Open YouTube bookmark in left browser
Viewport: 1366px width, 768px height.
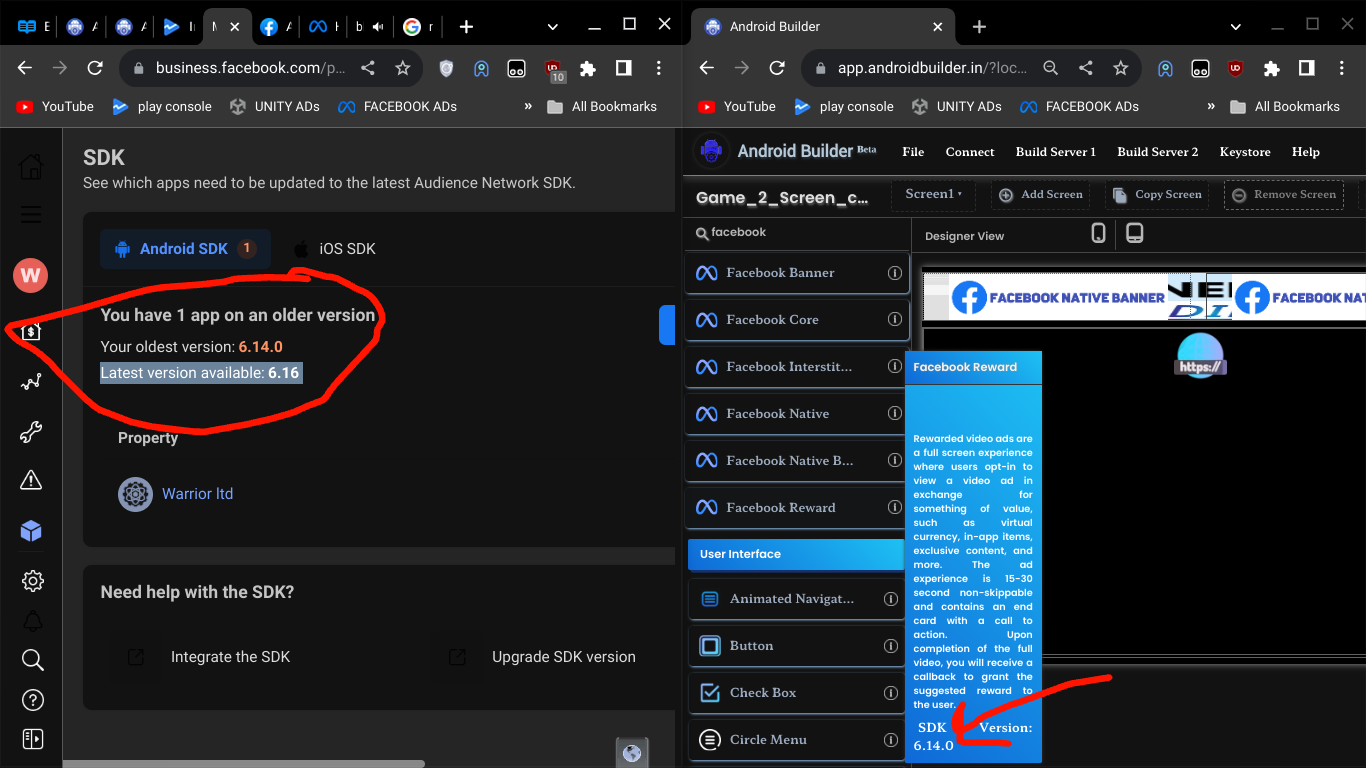[55, 106]
